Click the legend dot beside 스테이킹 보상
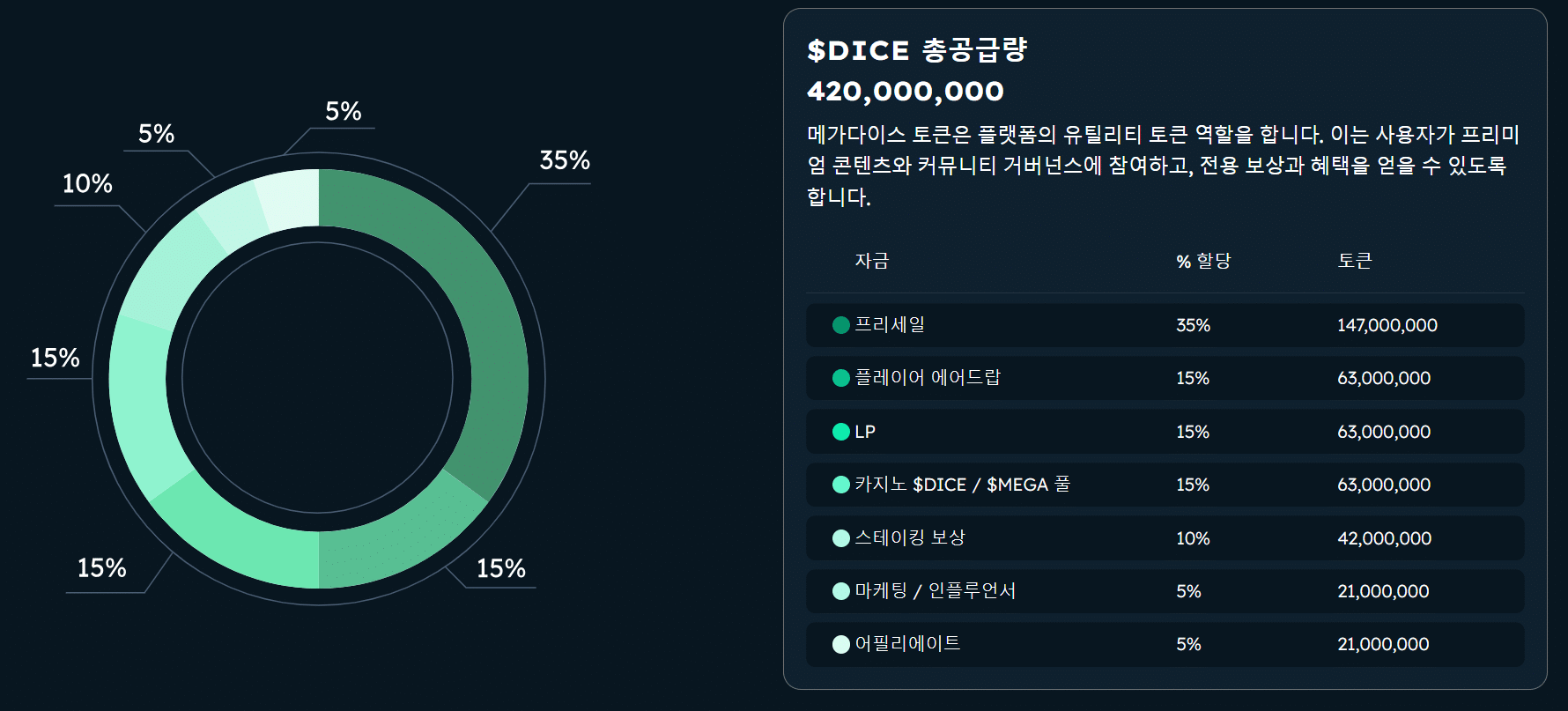1568x711 pixels. (x=841, y=538)
